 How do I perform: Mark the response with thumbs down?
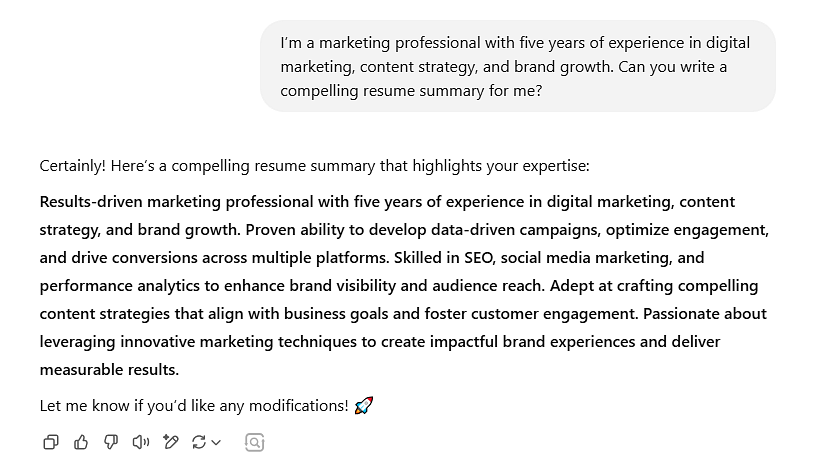click(111, 443)
